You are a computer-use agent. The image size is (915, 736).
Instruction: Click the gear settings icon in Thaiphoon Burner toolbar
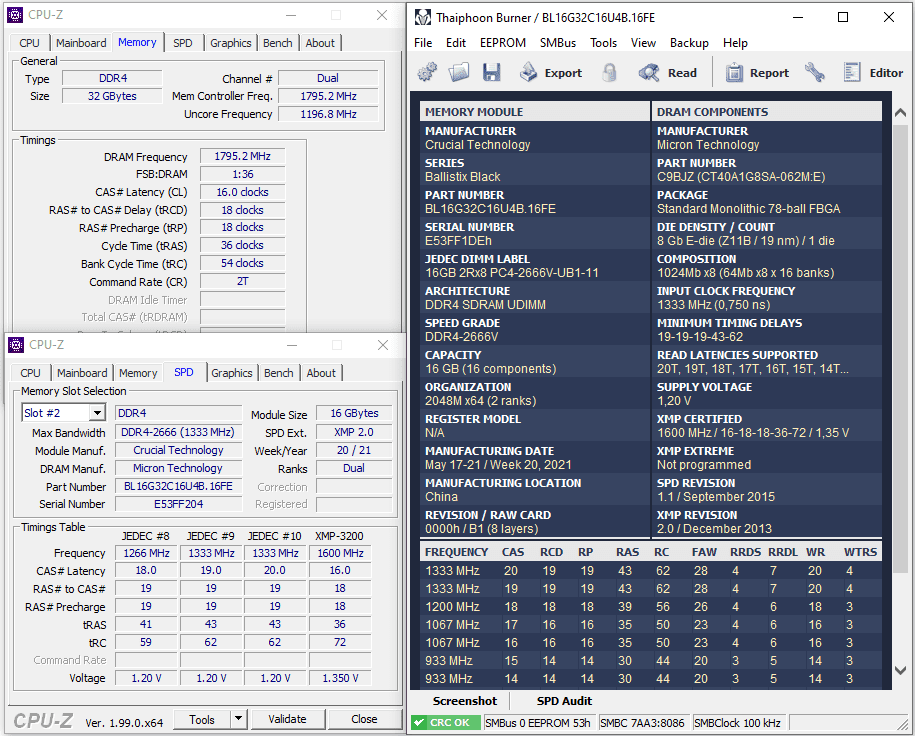(427, 72)
